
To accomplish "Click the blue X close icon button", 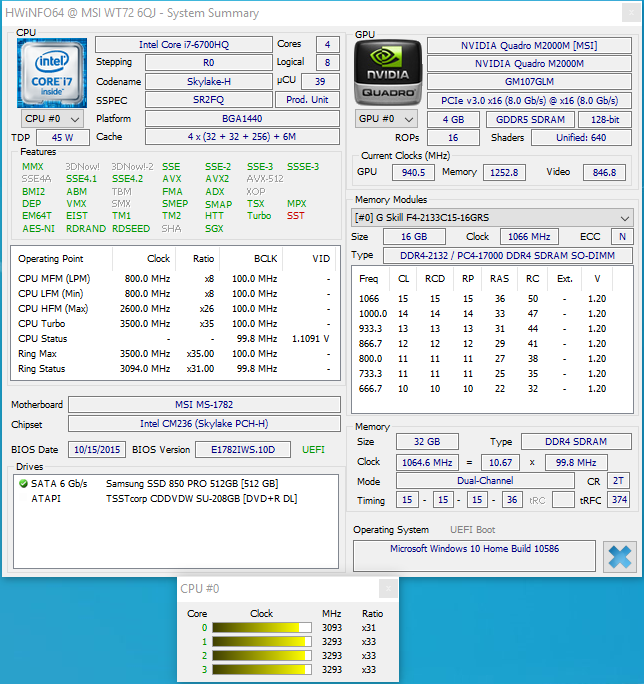I will [x=620, y=557].
